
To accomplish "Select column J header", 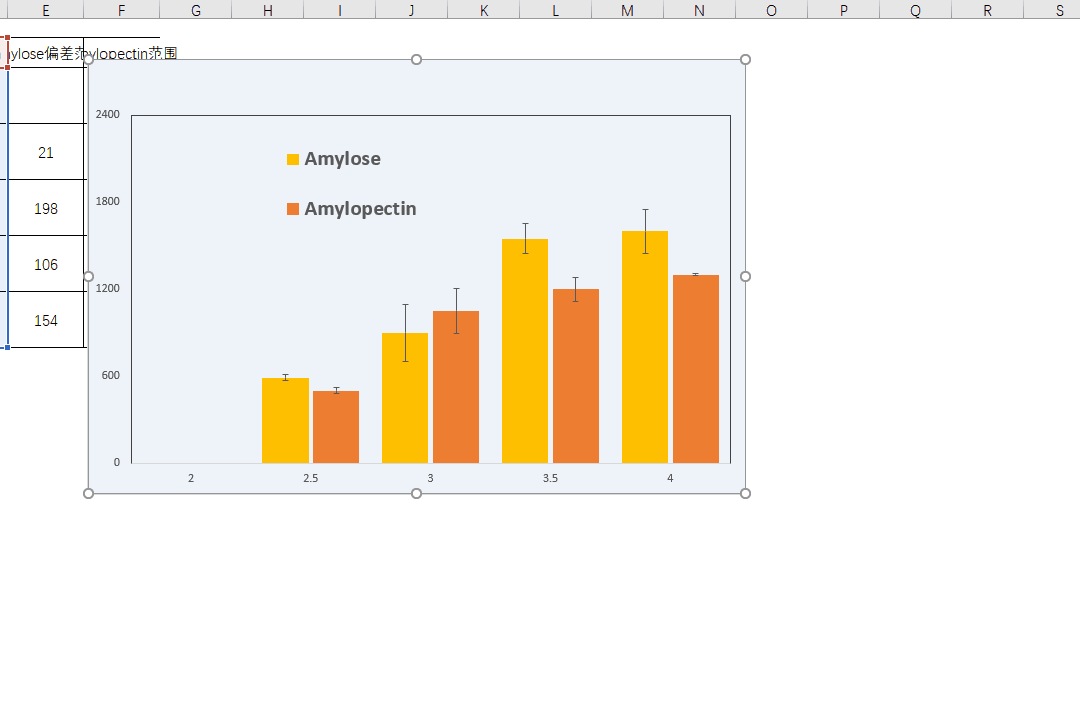I will 411,10.
